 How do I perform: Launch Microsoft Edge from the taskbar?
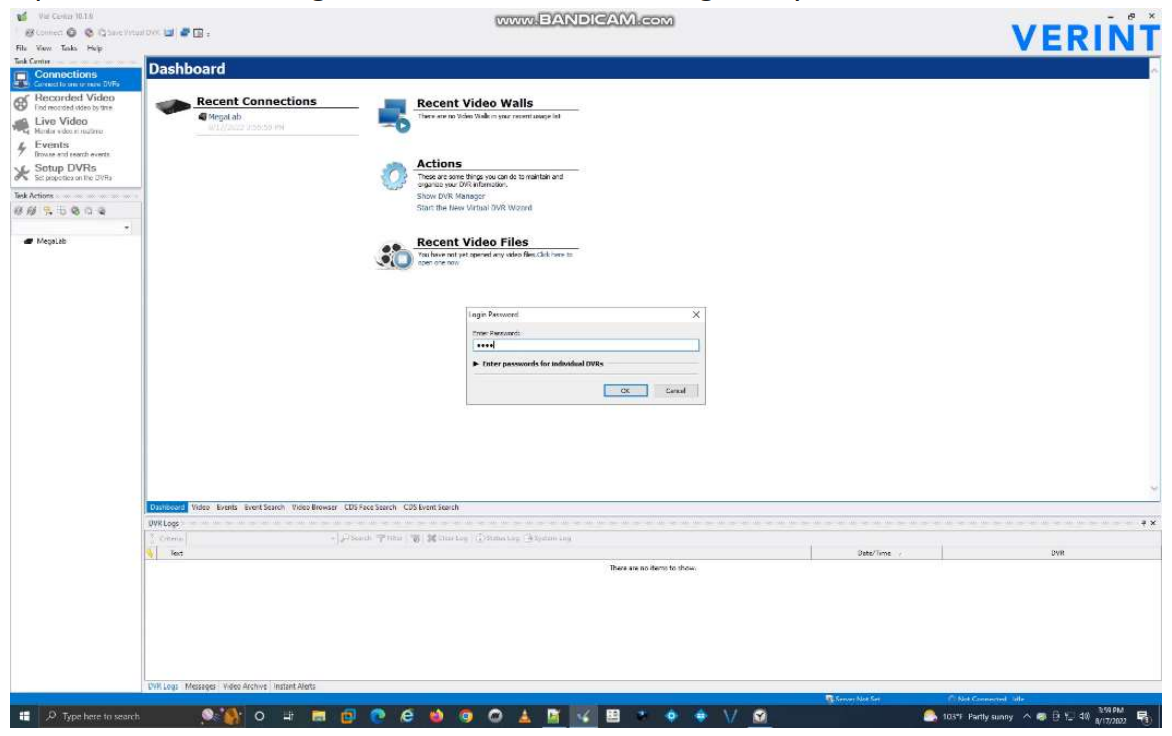tap(377, 716)
